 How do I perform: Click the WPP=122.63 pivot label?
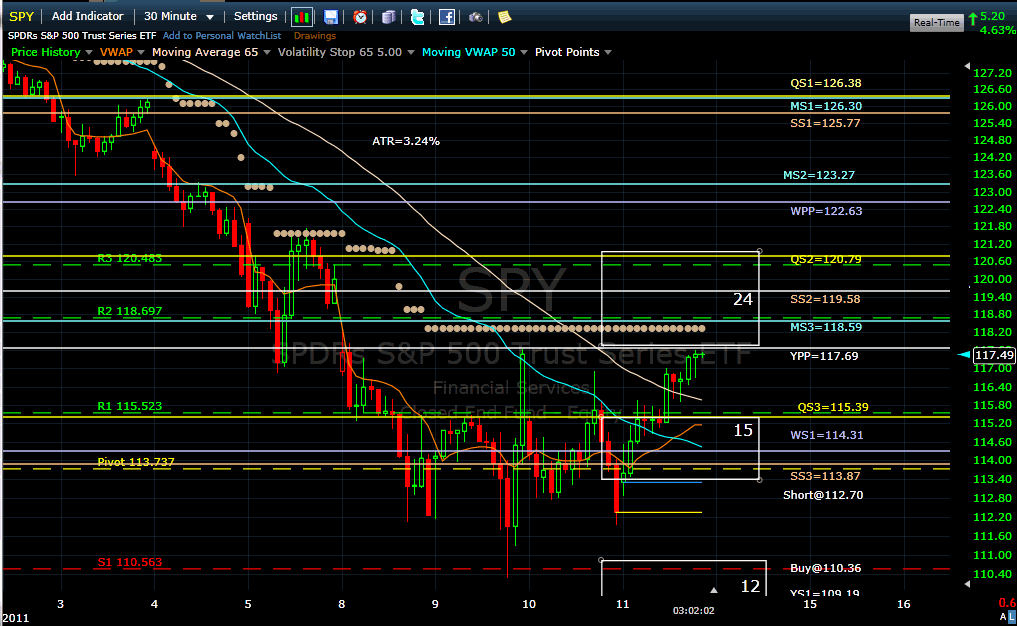[826, 211]
